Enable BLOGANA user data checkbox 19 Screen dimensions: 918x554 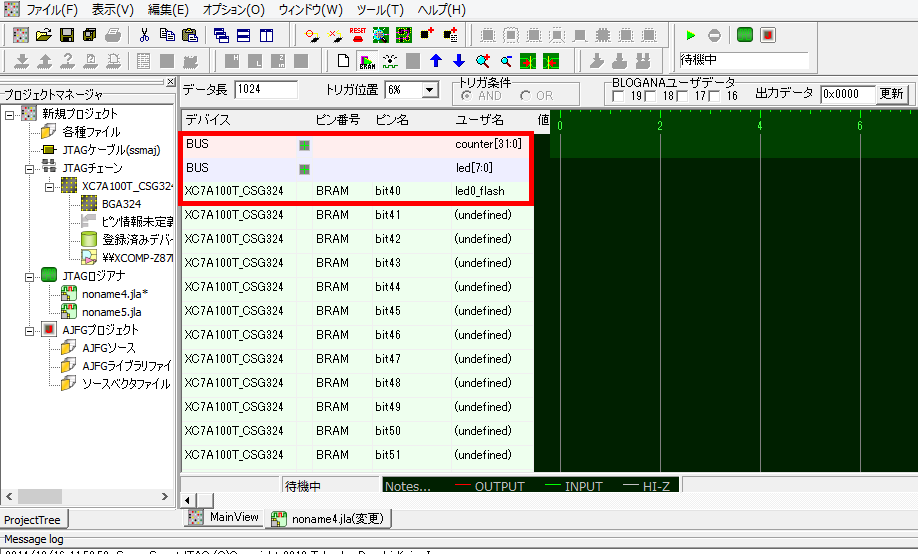[620, 96]
